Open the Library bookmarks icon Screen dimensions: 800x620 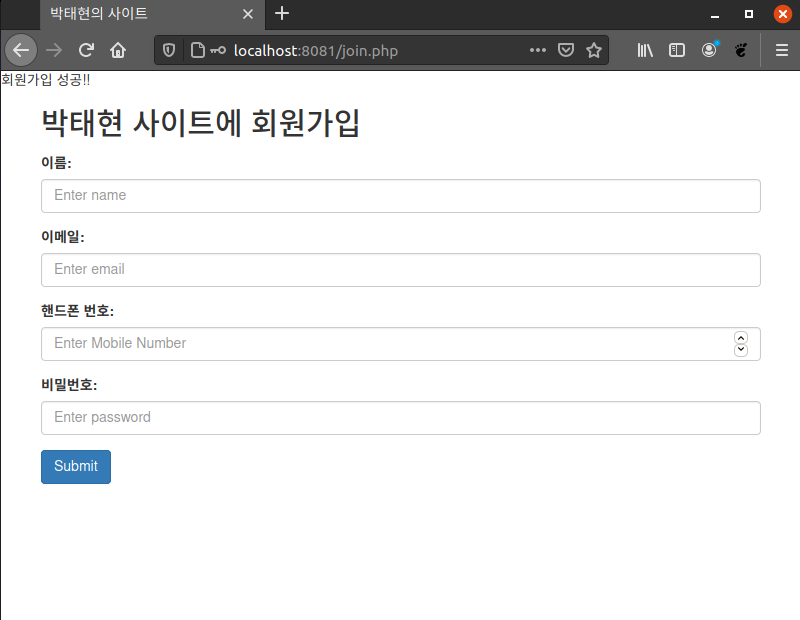tap(645, 50)
